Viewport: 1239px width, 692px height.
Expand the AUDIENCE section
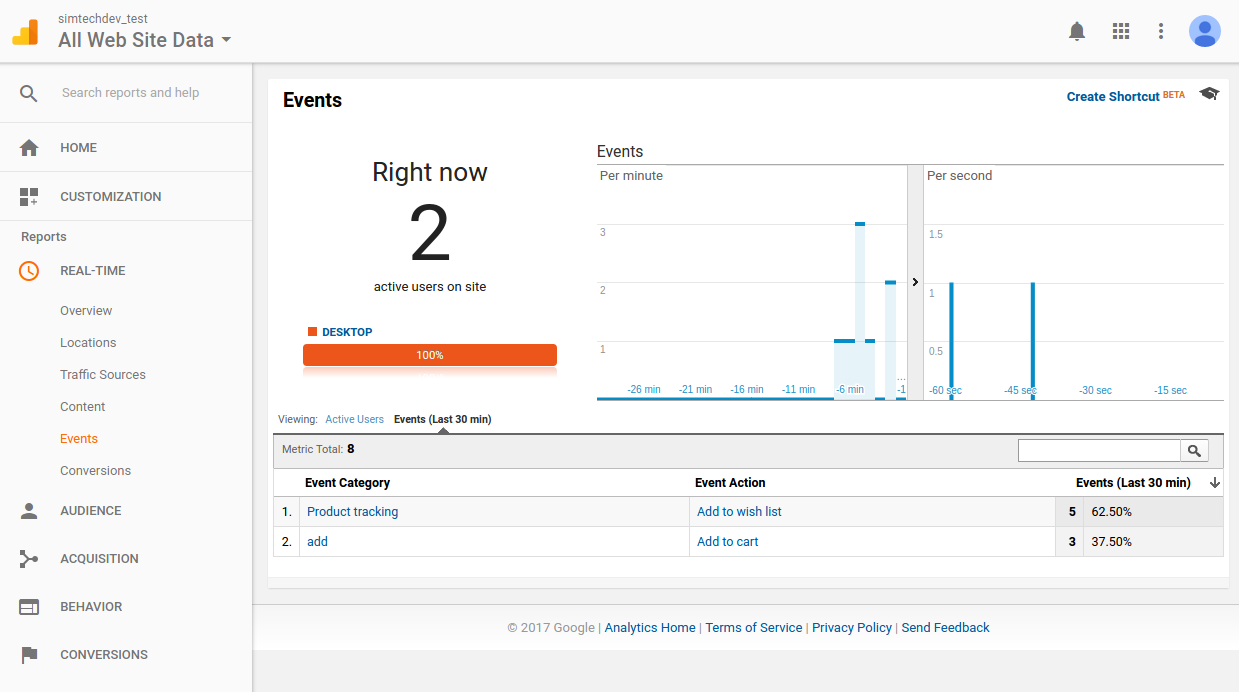tap(91, 511)
